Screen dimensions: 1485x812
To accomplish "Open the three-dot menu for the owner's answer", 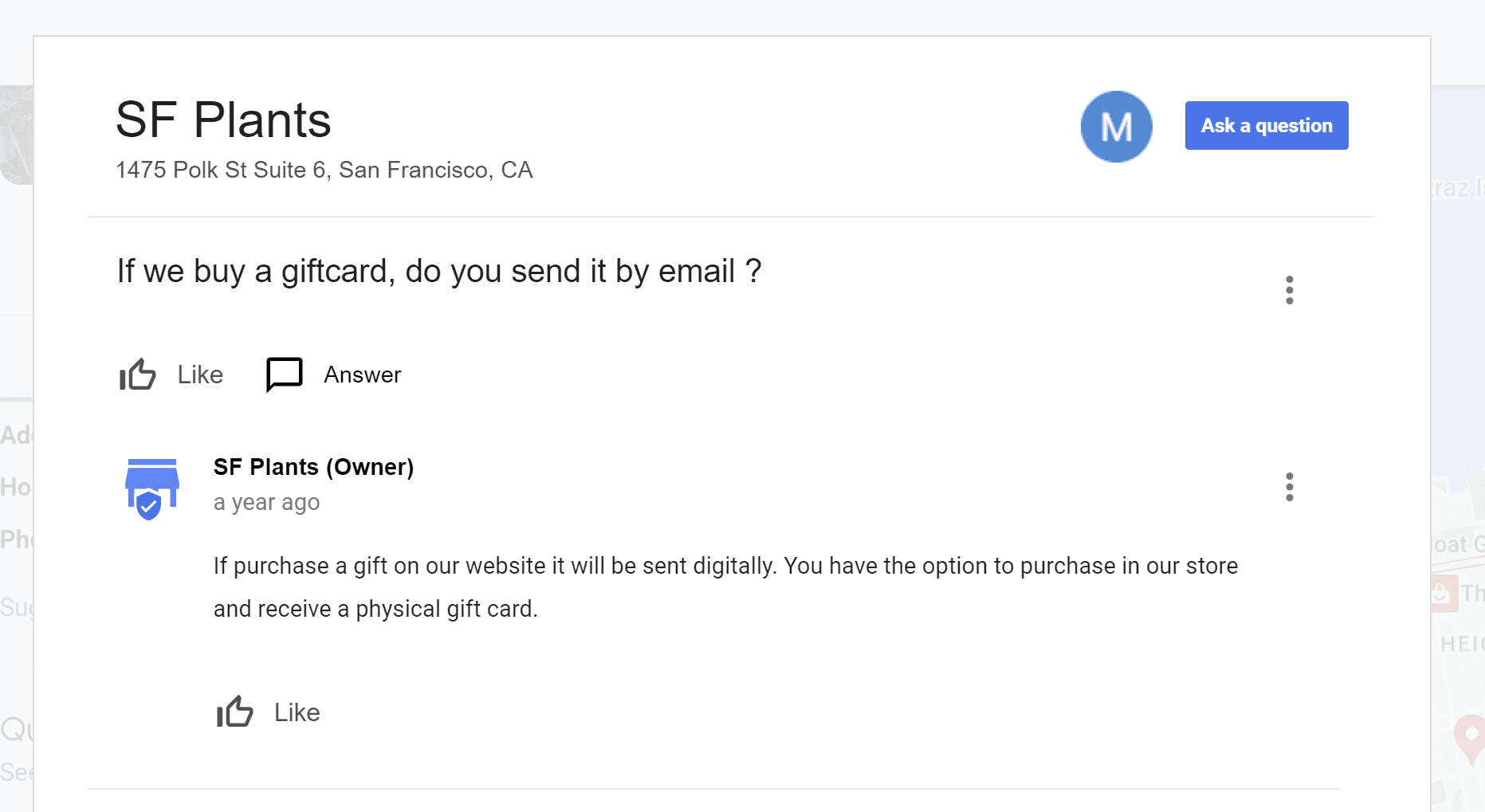I will tap(1289, 487).
